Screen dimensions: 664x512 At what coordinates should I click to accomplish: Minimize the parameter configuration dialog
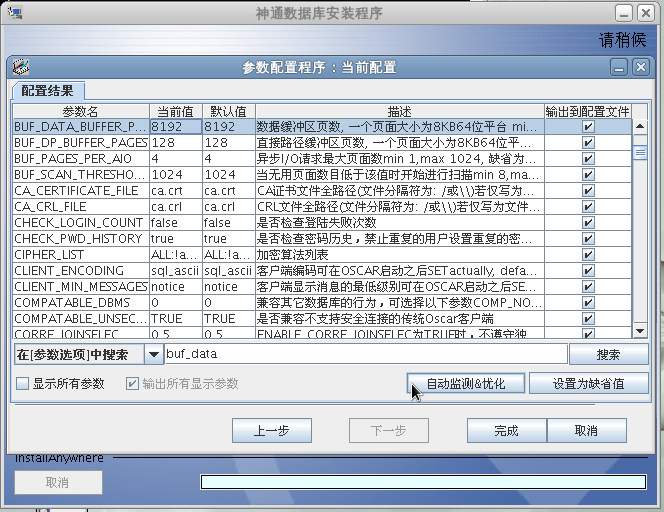[619, 67]
